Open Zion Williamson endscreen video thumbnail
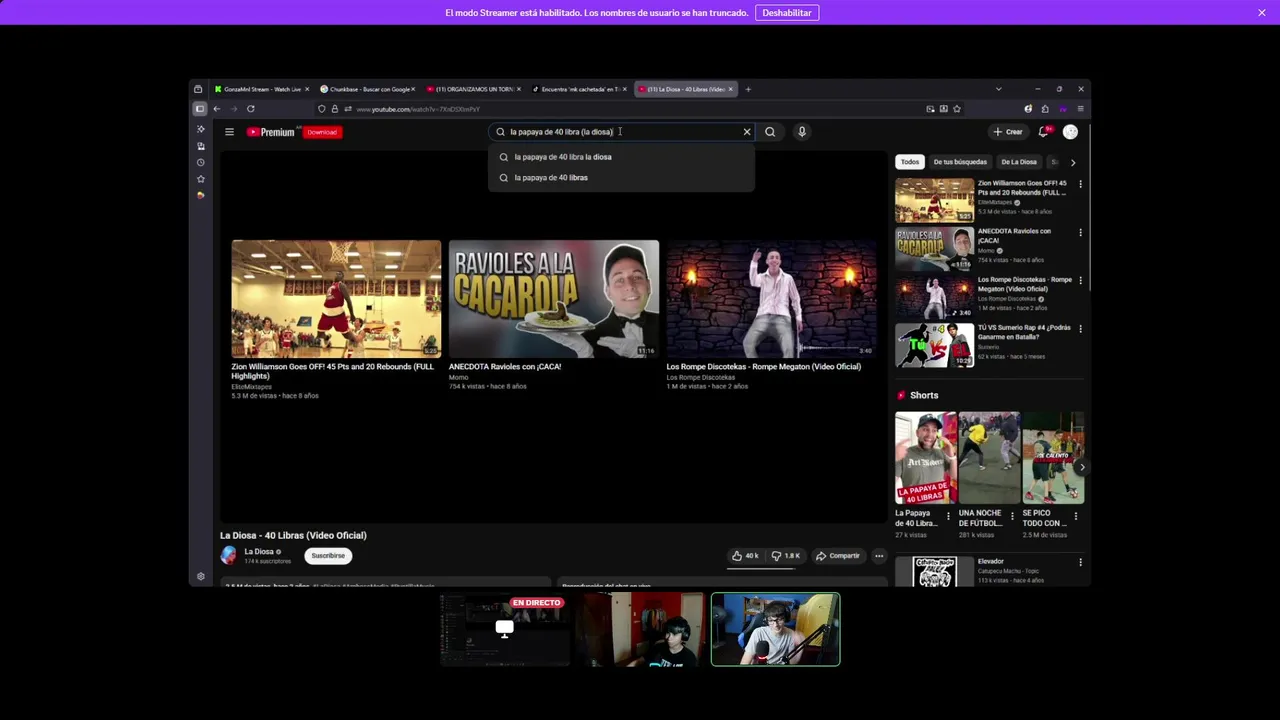The height and width of the screenshot is (720, 1280). click(336, 299)
